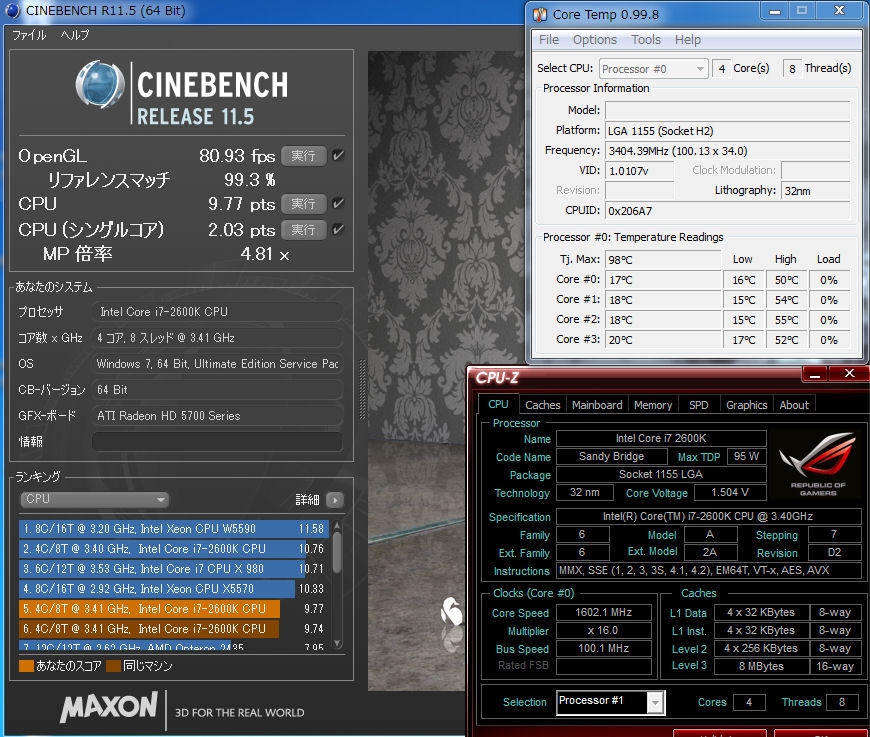Toggle the CPU test checkbox

pos(337,204)
